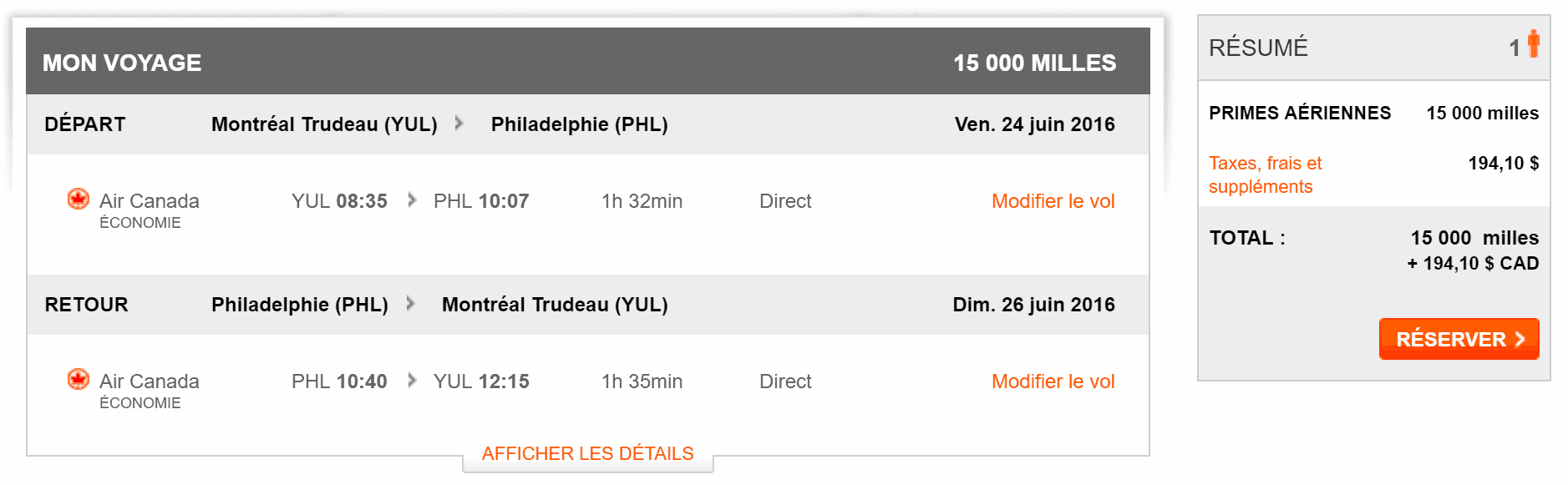This screenshot has width=1568, height=485.
Task: Click the arrow between Montréal Trudeau and Philadelphie
Action: pos(458,124)
